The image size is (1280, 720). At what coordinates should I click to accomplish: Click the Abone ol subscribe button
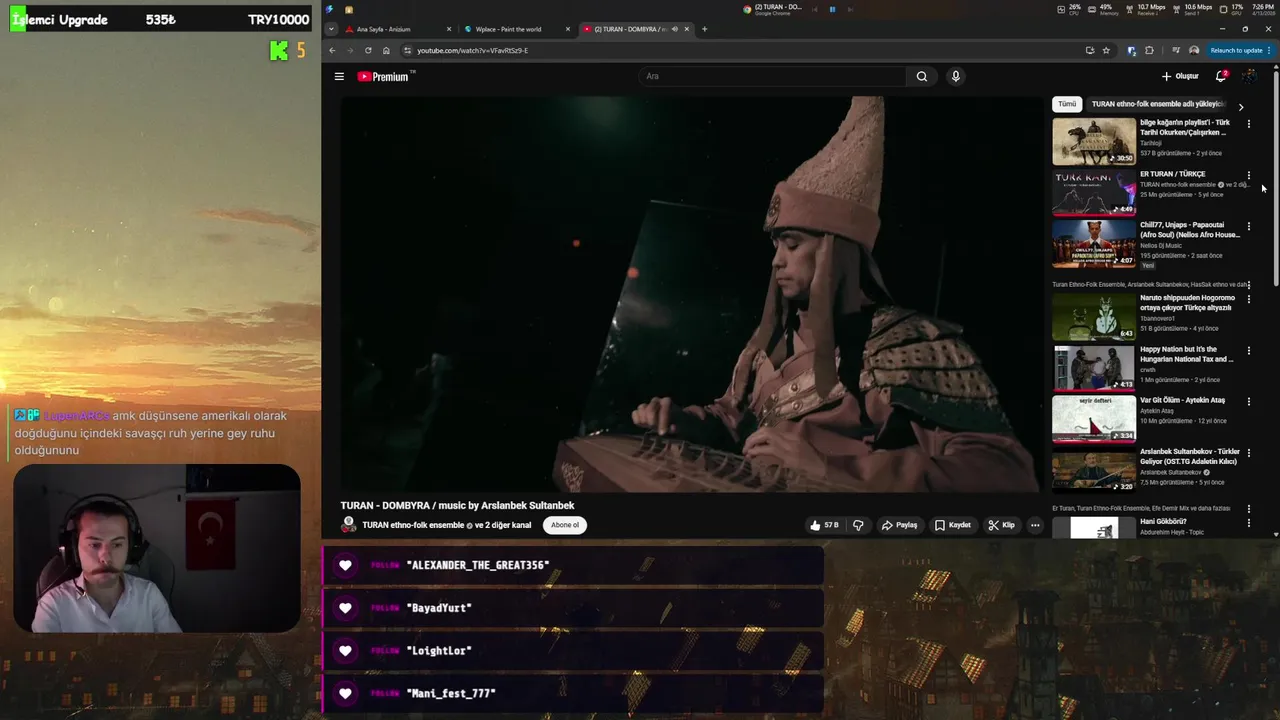pos(565,525)
